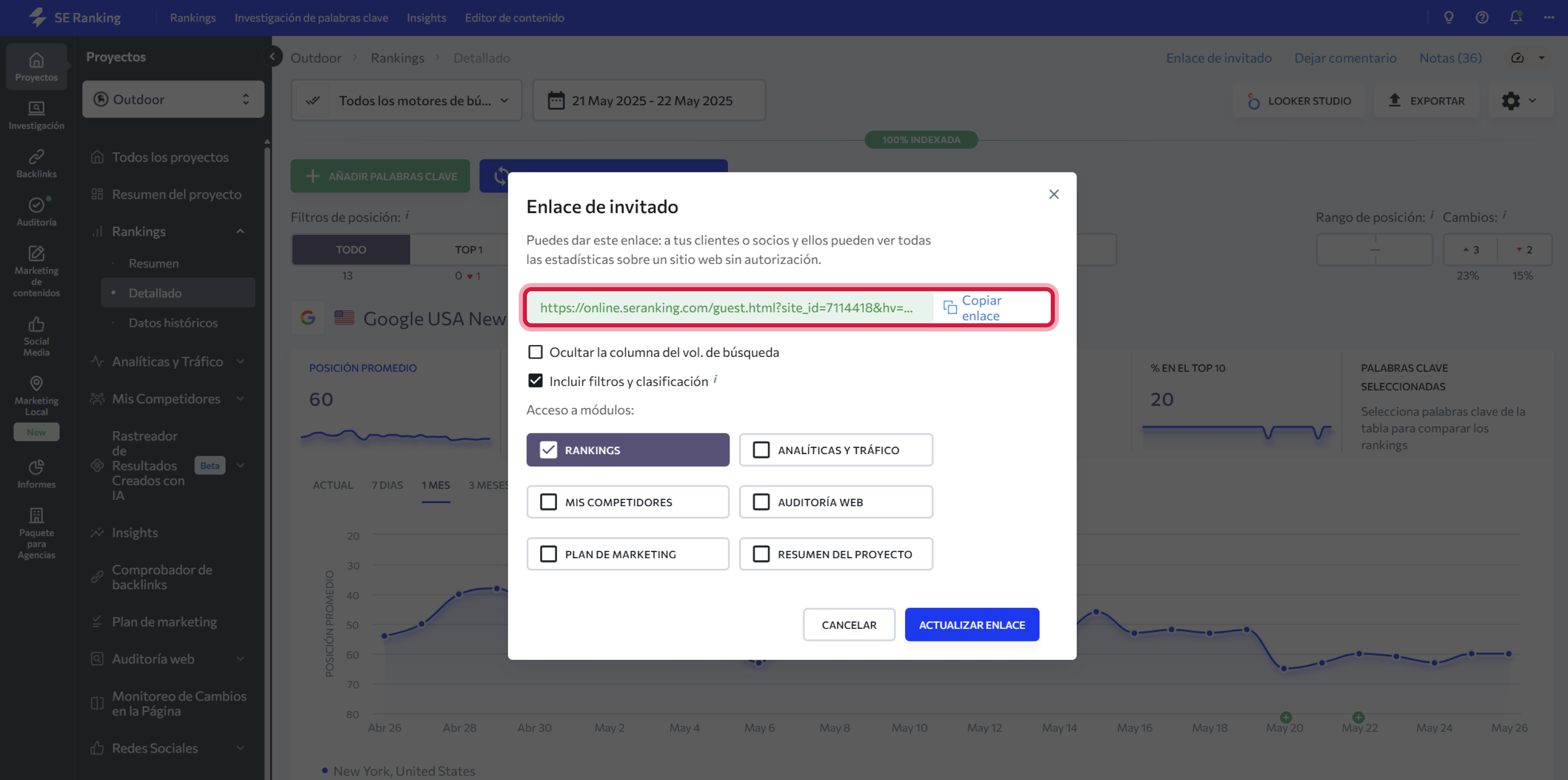
Task: Open Editor de contenido from the top menu
Action: (513, 18)
